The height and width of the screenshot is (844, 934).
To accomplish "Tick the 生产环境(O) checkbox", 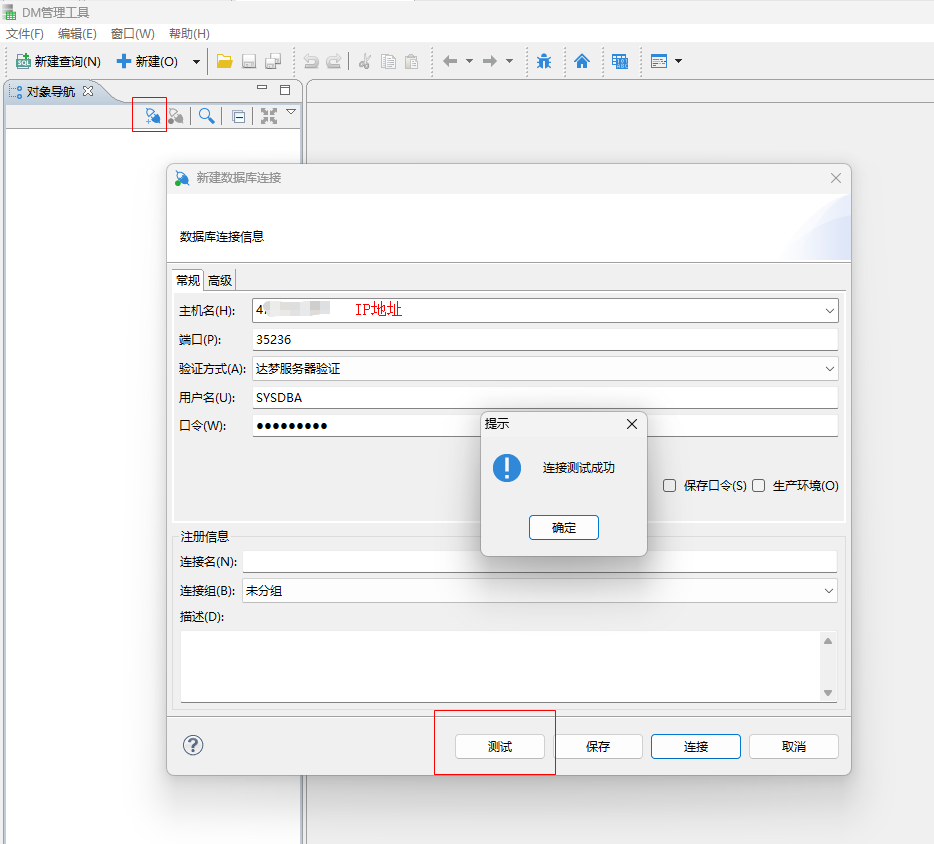I will coord(759,486).
